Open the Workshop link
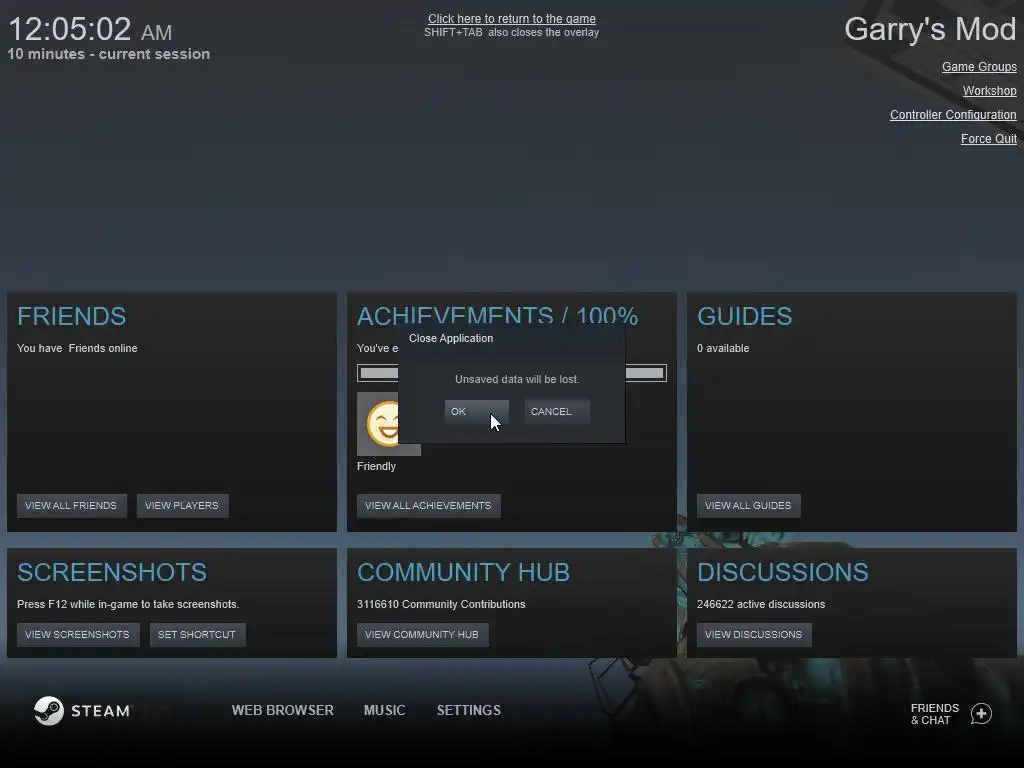The width and height of the screenshot is (1024, 768). click(x=989, y=91)
